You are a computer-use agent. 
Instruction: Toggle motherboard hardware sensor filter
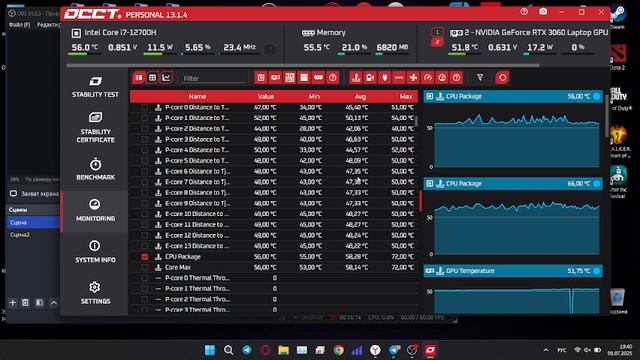click(x=290, y=78)
